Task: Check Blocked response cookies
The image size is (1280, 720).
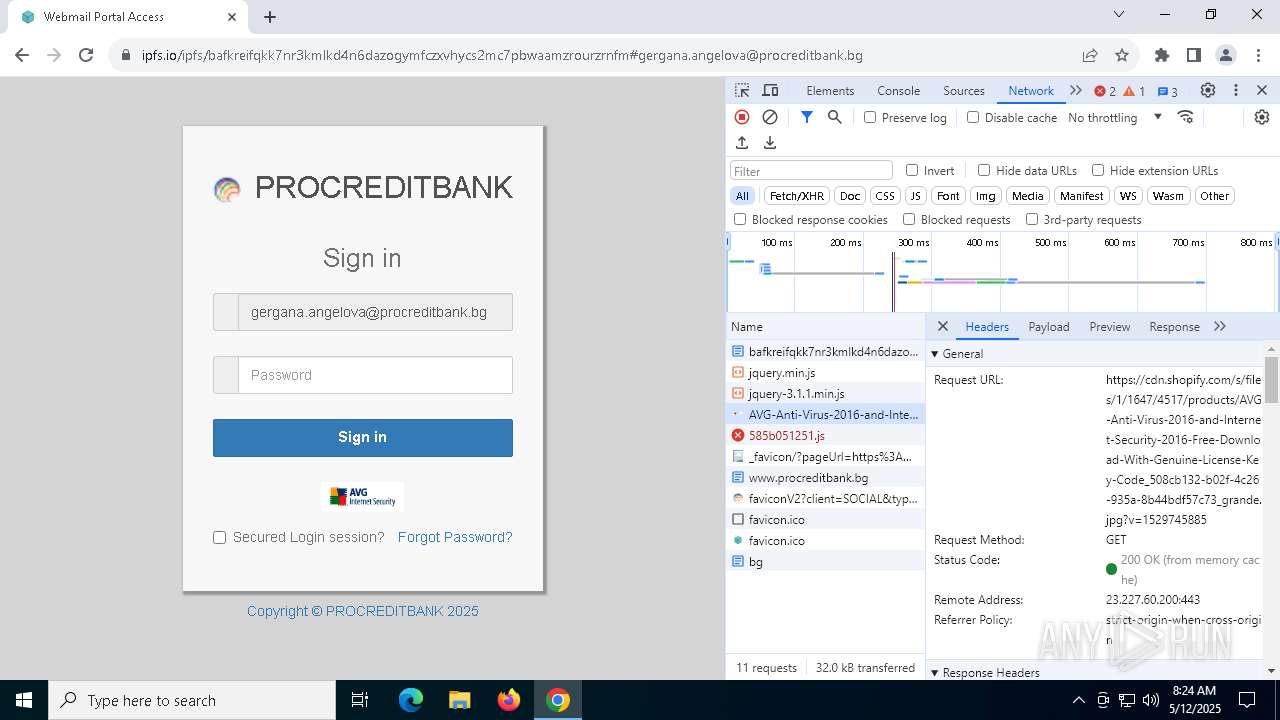Action: (x=740, y=219)
